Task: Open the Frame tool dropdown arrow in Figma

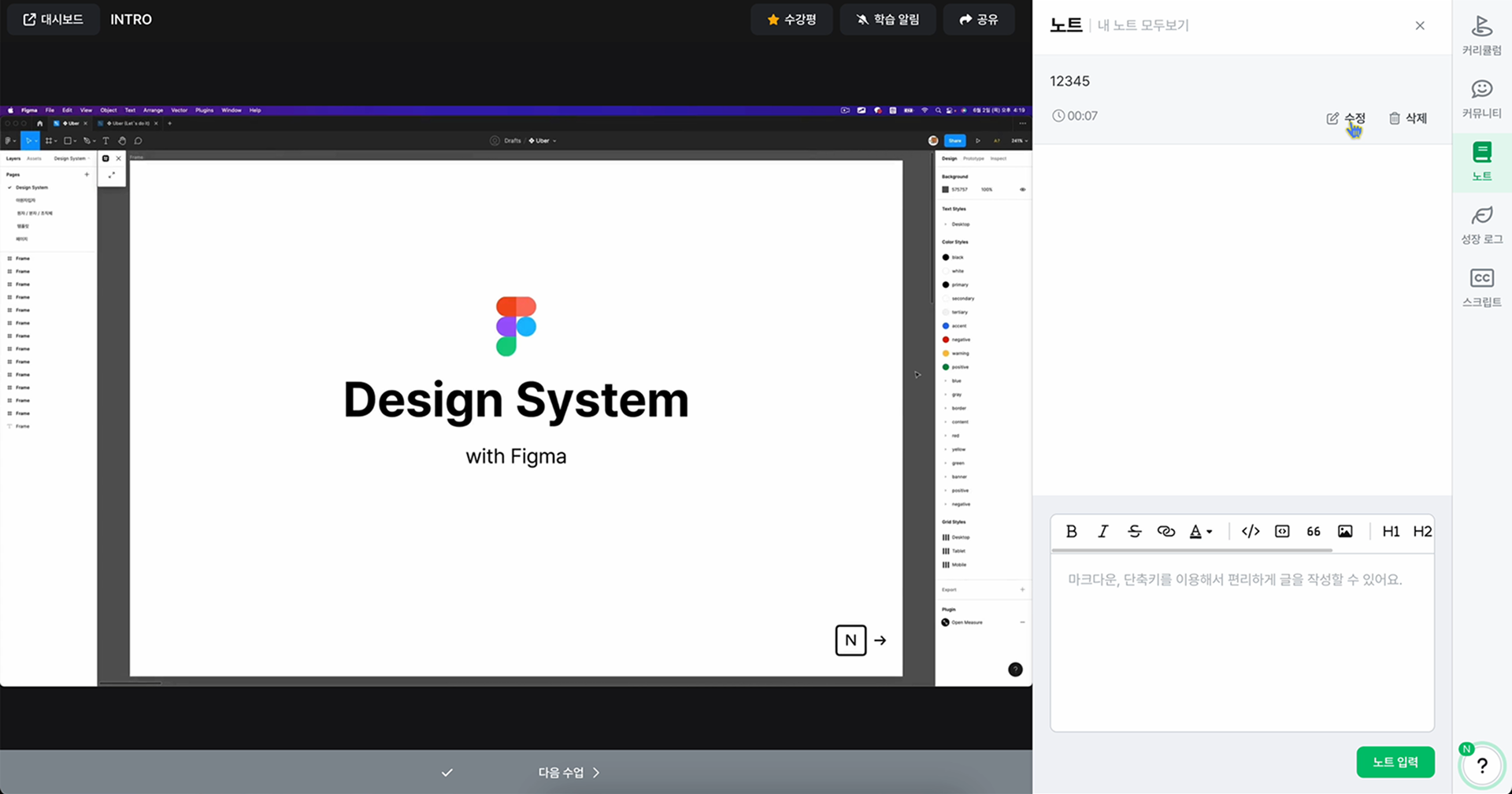Action: pos(56,142)
